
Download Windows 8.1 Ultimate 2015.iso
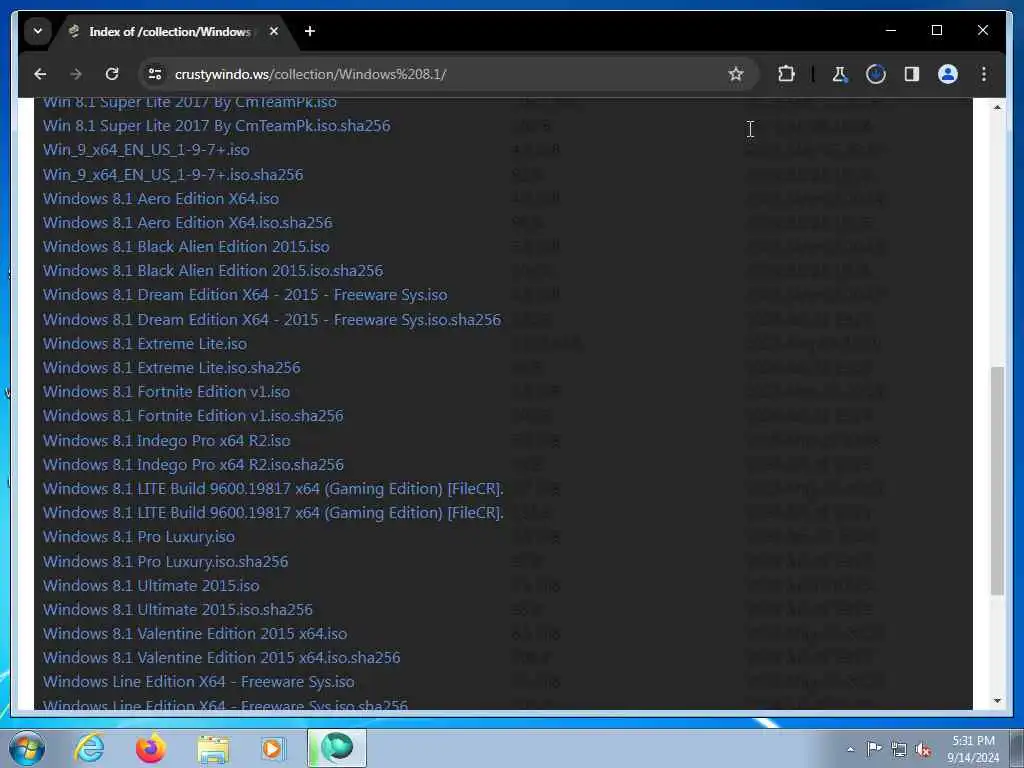pos(151,585)
